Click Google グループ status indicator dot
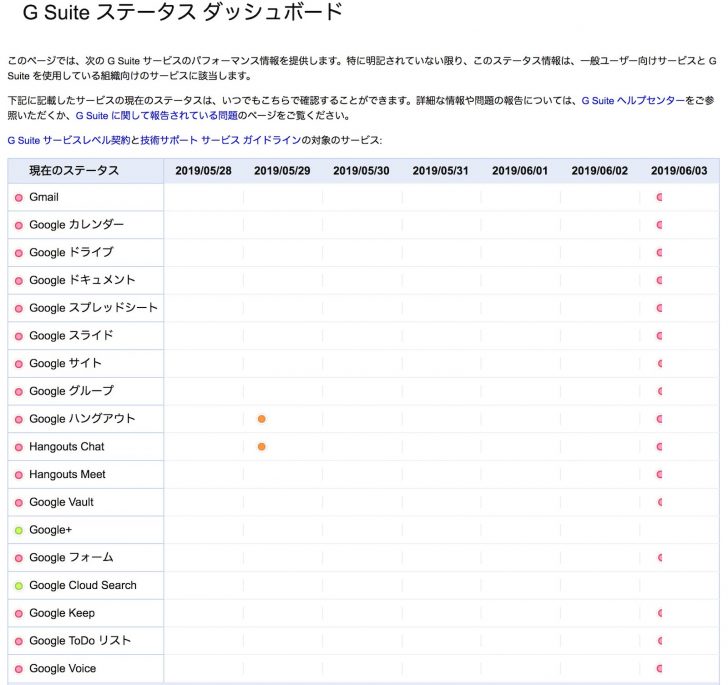 tap(19, 392)
